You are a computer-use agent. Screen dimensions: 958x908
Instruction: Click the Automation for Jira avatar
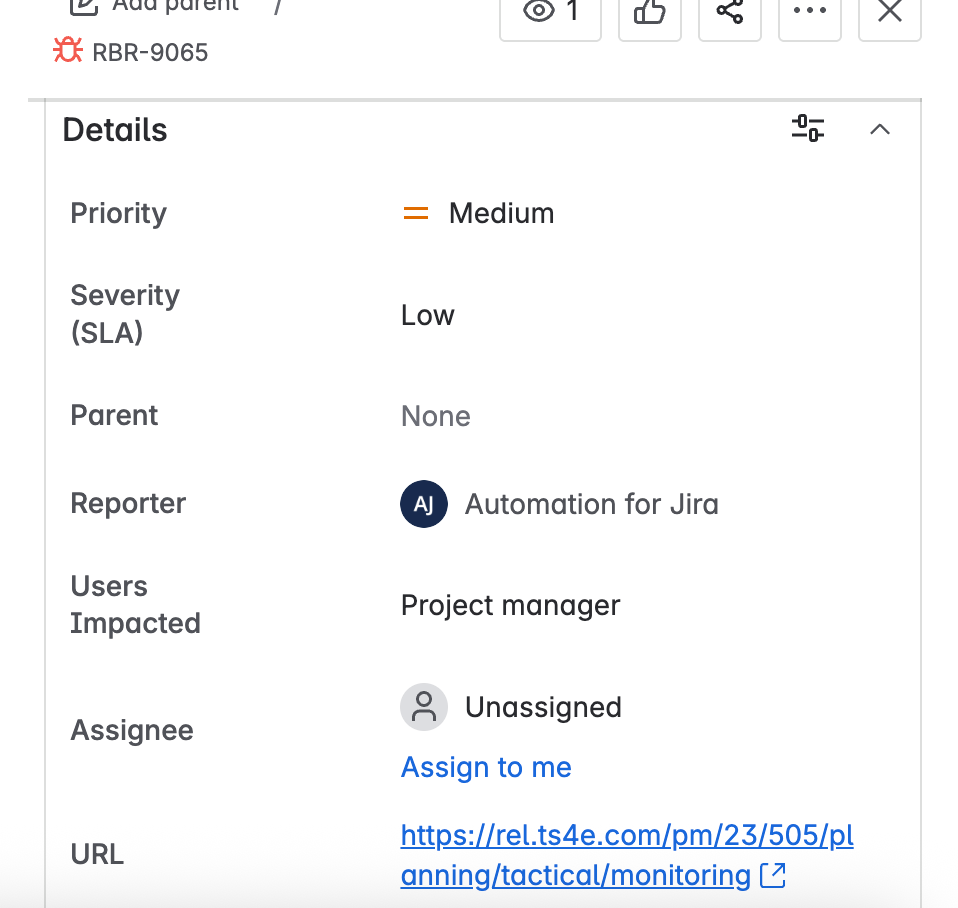point(423,504)
